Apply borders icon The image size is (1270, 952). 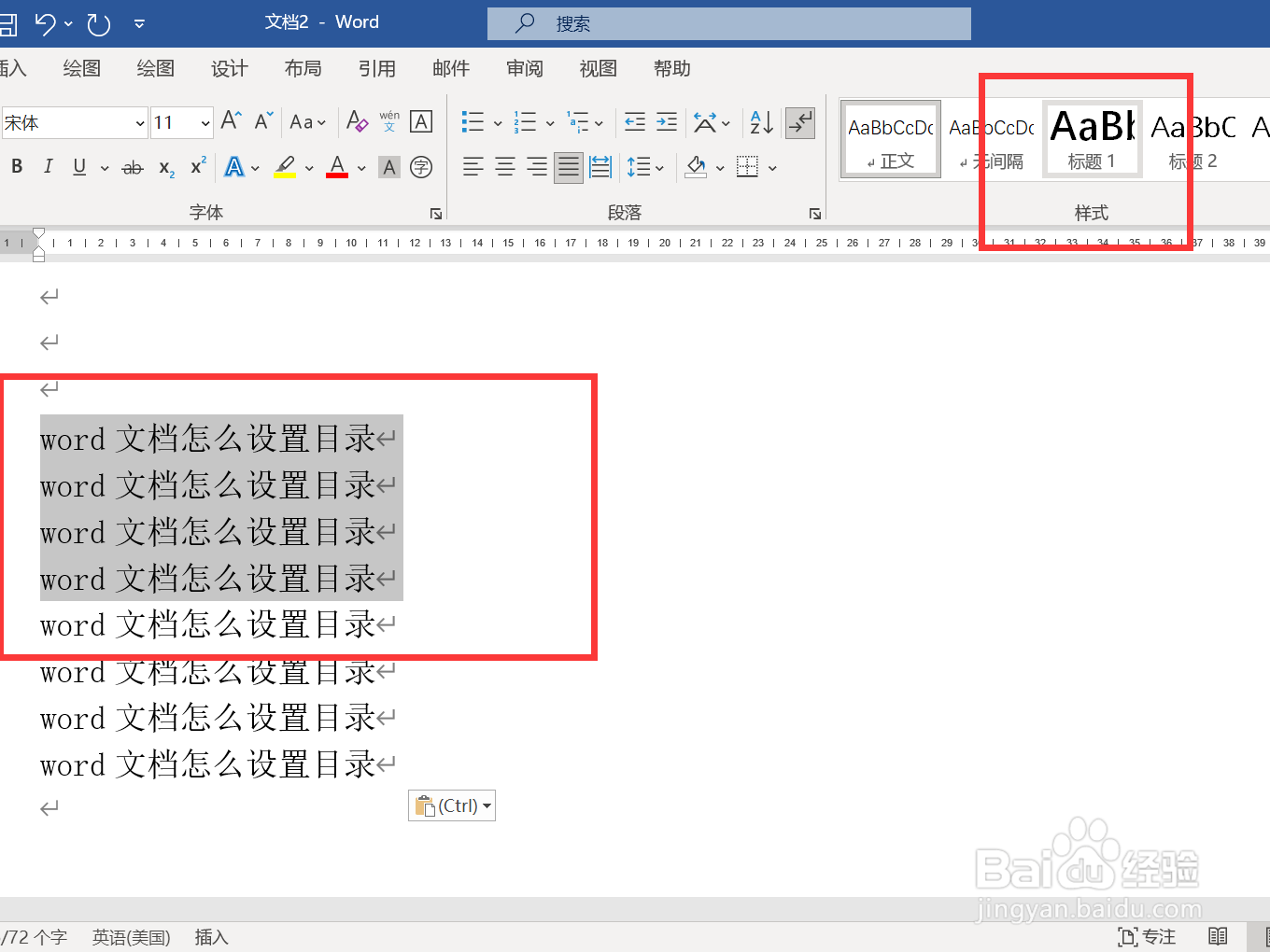coord(747,167)
